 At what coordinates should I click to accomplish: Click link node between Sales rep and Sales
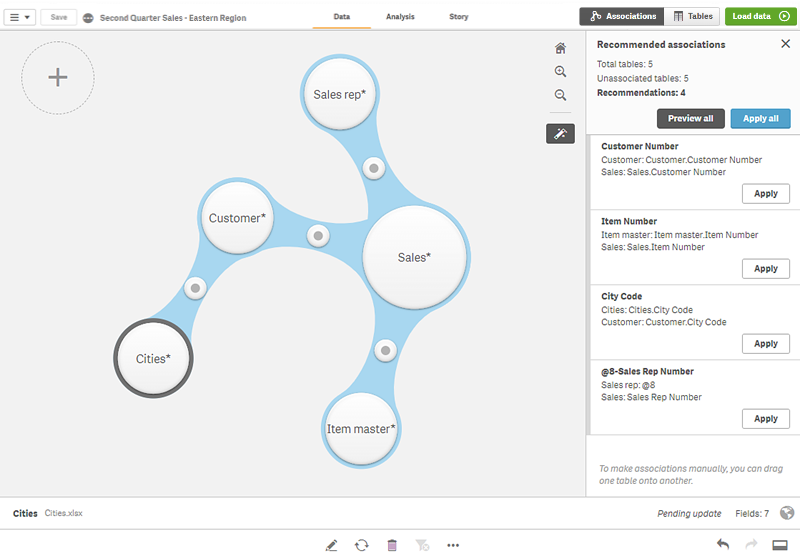click(373, 168)
